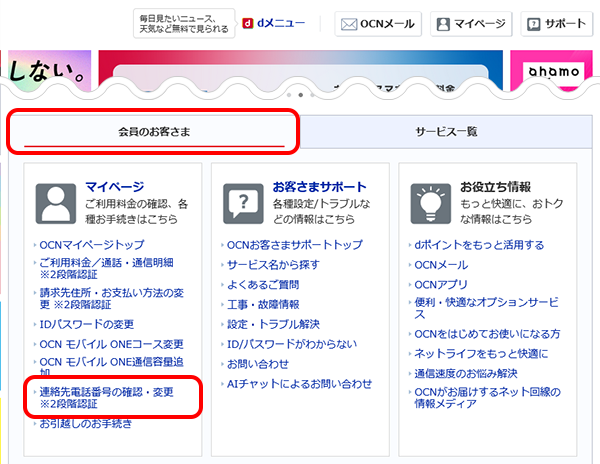Screen dimensions: 600x464
Task: Open 工事・故障情報 link
Action: [263, 304]
